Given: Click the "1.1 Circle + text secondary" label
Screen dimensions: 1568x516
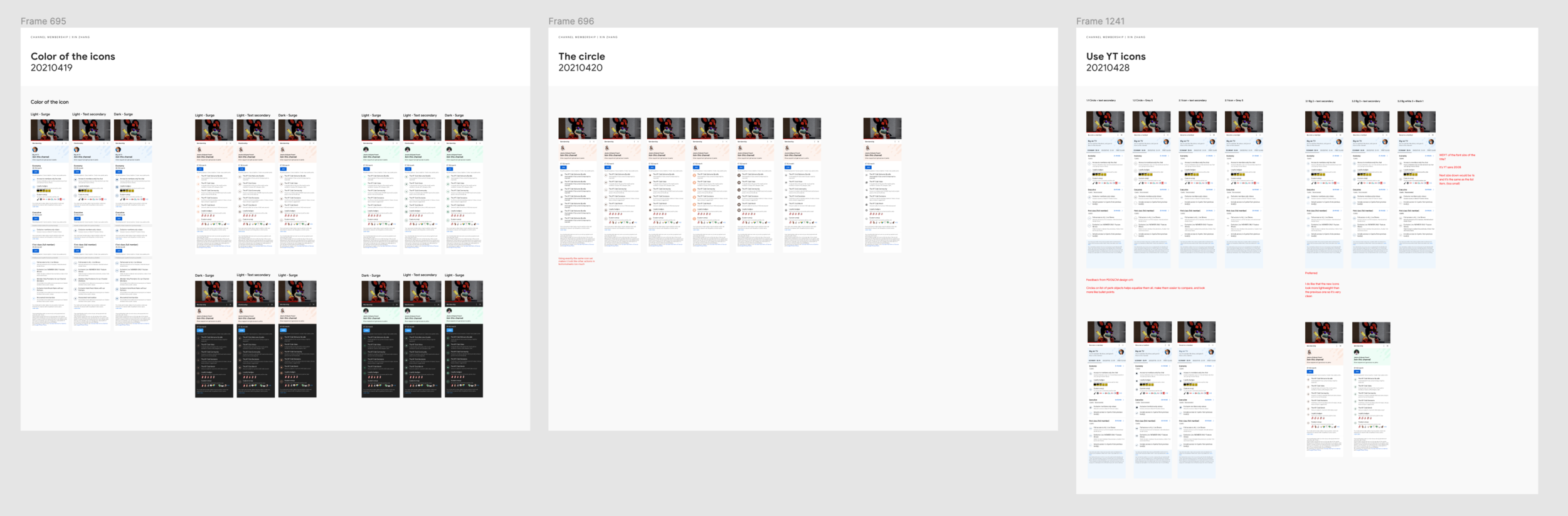Looking at the screenshot, I should (1101, 100).
